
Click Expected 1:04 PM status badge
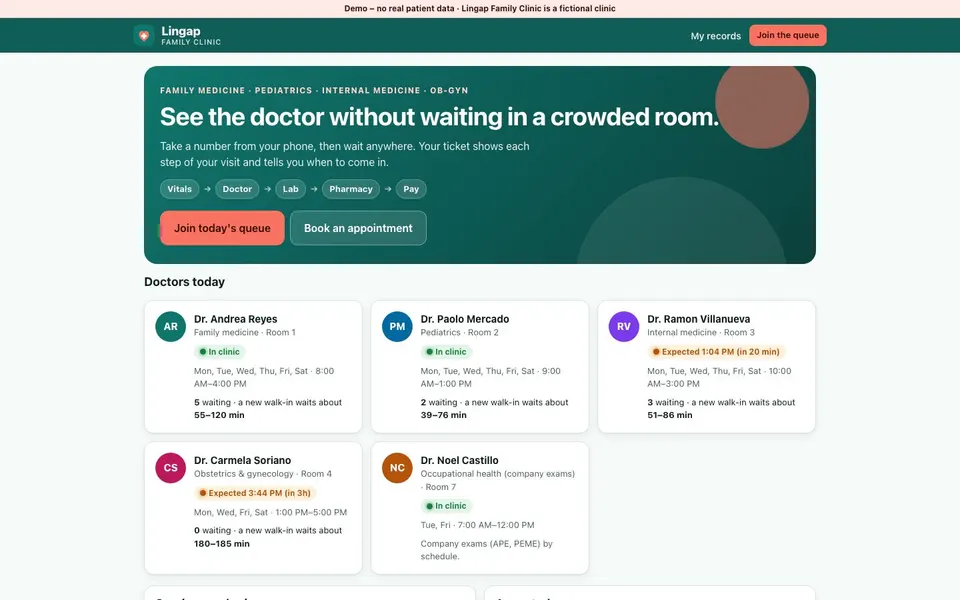[716, 351]
